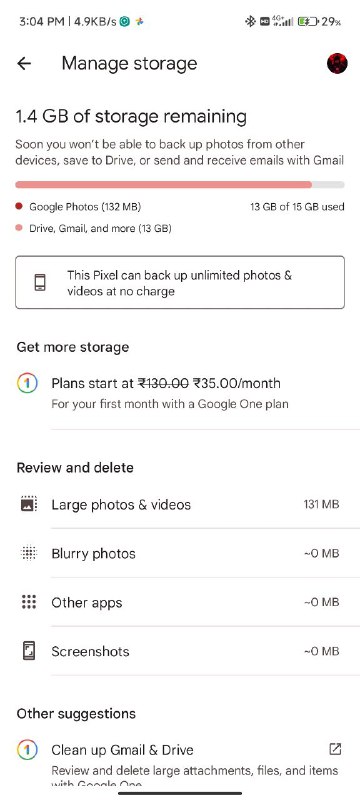This screenshot has width=360, height=800.
Task: Tap Pixel unlimited photos backup card
Action: tap(180, 283)
